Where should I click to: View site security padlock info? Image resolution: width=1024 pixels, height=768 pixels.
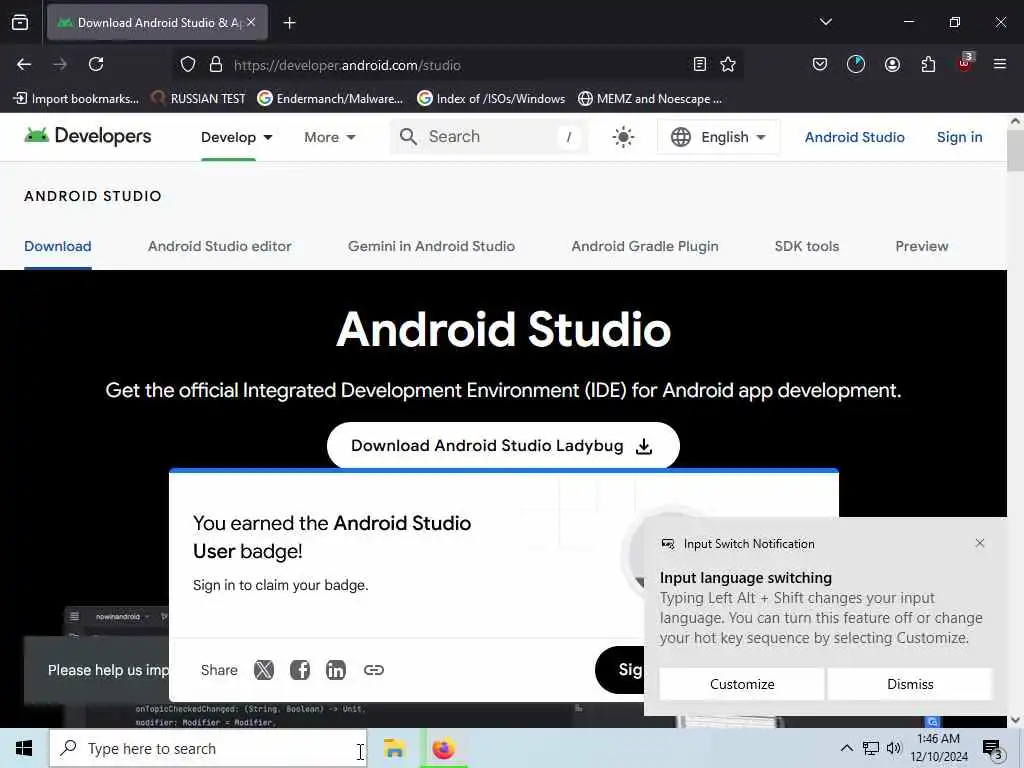click(216, 65)
